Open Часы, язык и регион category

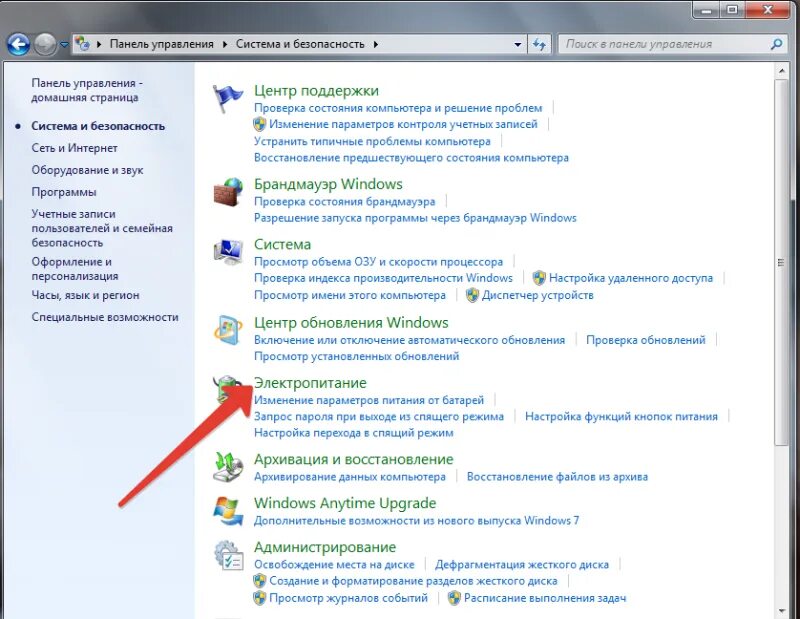85,295
